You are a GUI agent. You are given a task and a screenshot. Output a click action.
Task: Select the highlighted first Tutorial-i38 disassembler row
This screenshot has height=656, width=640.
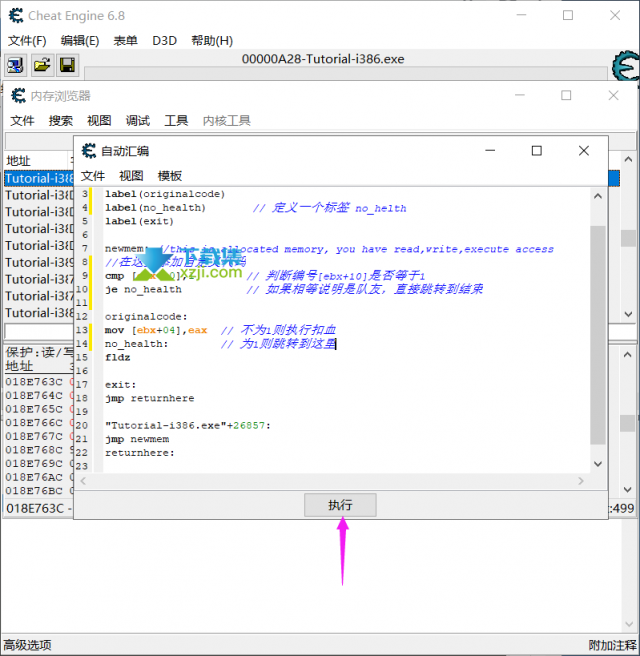(x=39, y=179)
